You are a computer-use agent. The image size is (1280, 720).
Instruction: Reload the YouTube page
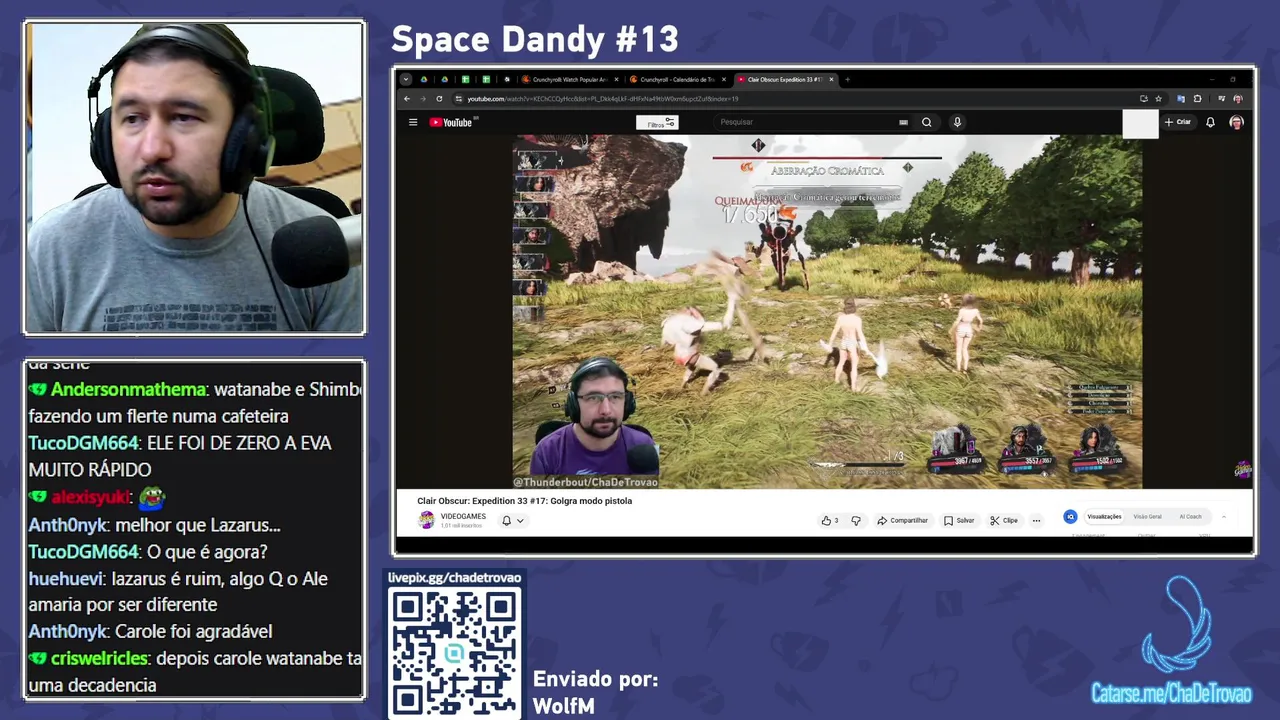(438, 99)
